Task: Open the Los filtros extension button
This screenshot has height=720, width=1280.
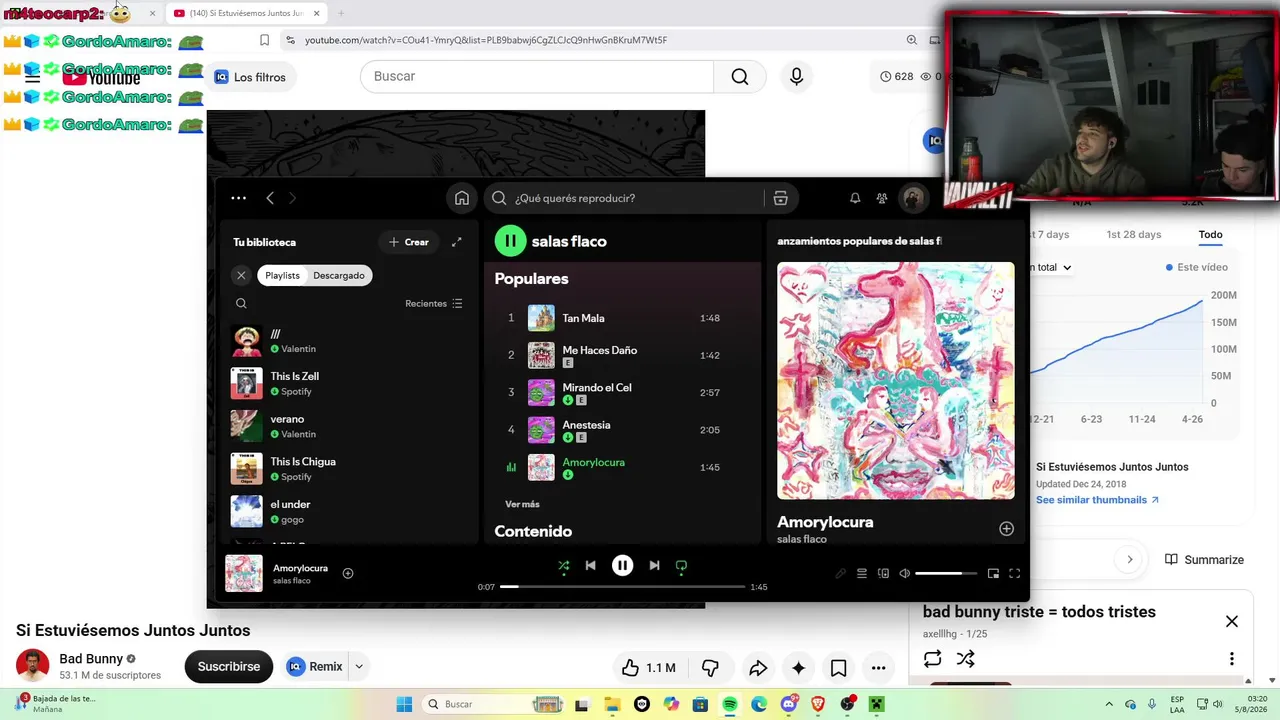Action: pos(250,77)
